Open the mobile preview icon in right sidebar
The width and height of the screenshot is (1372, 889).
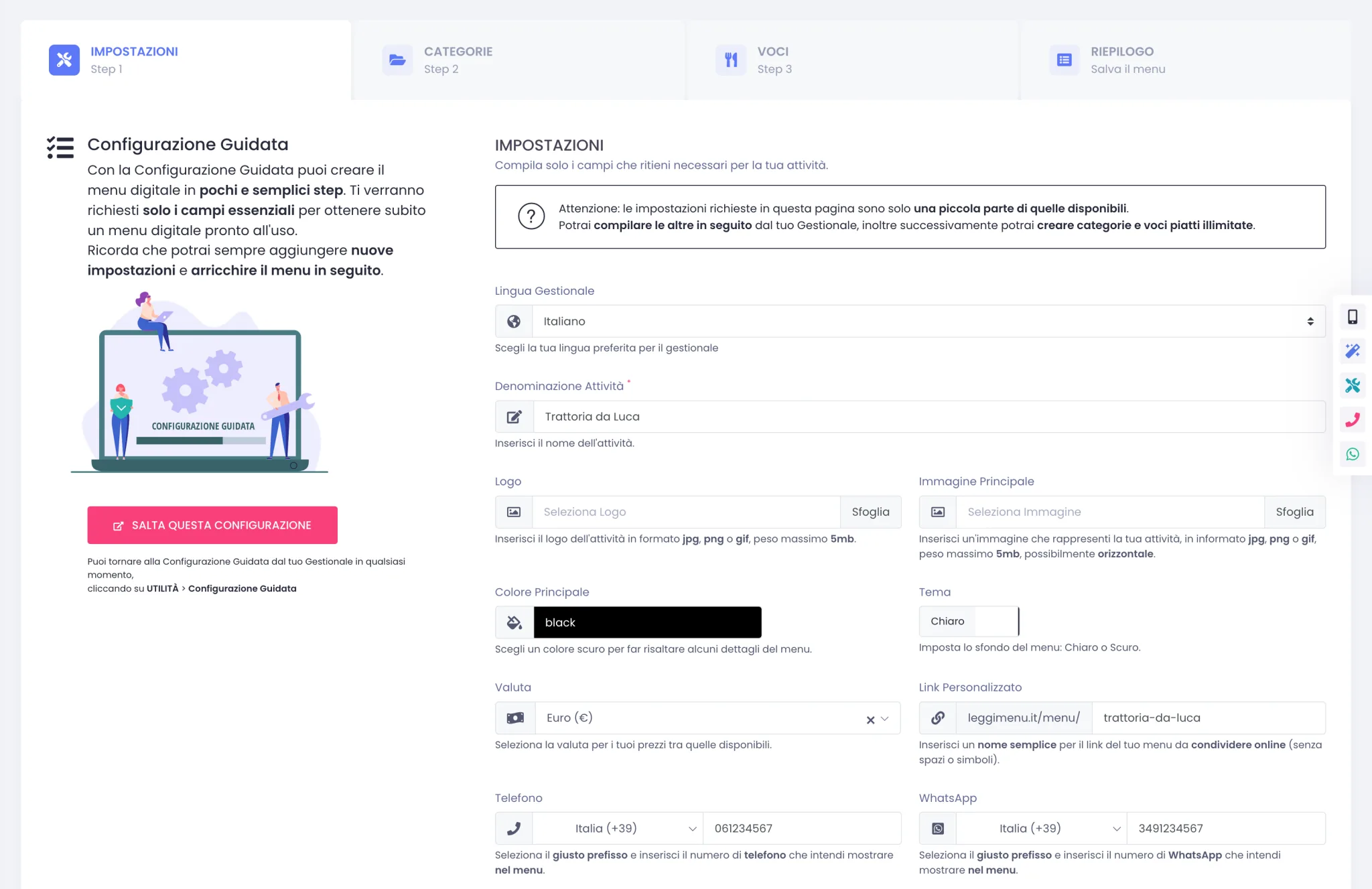click(1353, 317)
